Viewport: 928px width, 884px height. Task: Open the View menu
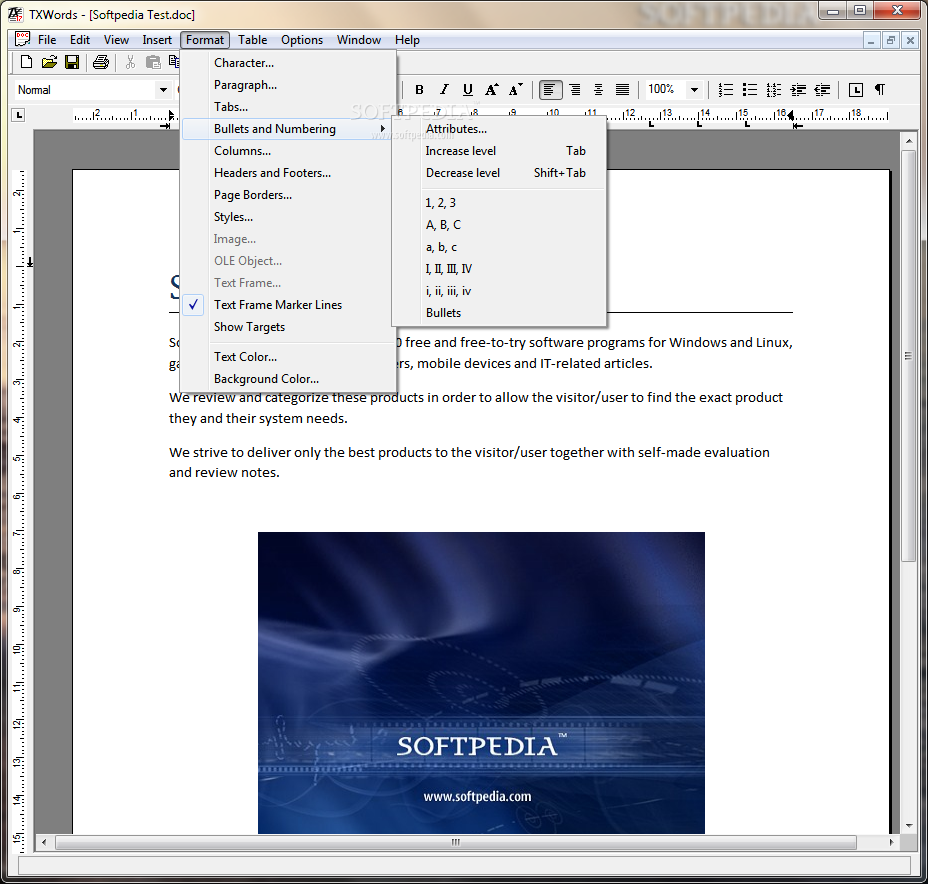coord(116,40)
